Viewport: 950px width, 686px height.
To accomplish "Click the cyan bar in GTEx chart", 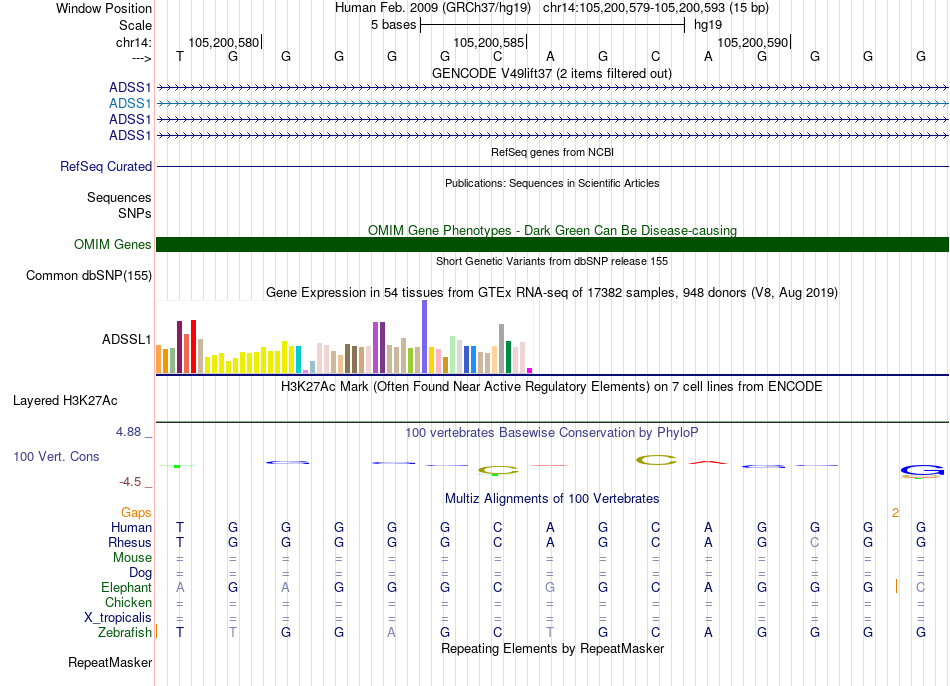I will click(x=298, y=359).
